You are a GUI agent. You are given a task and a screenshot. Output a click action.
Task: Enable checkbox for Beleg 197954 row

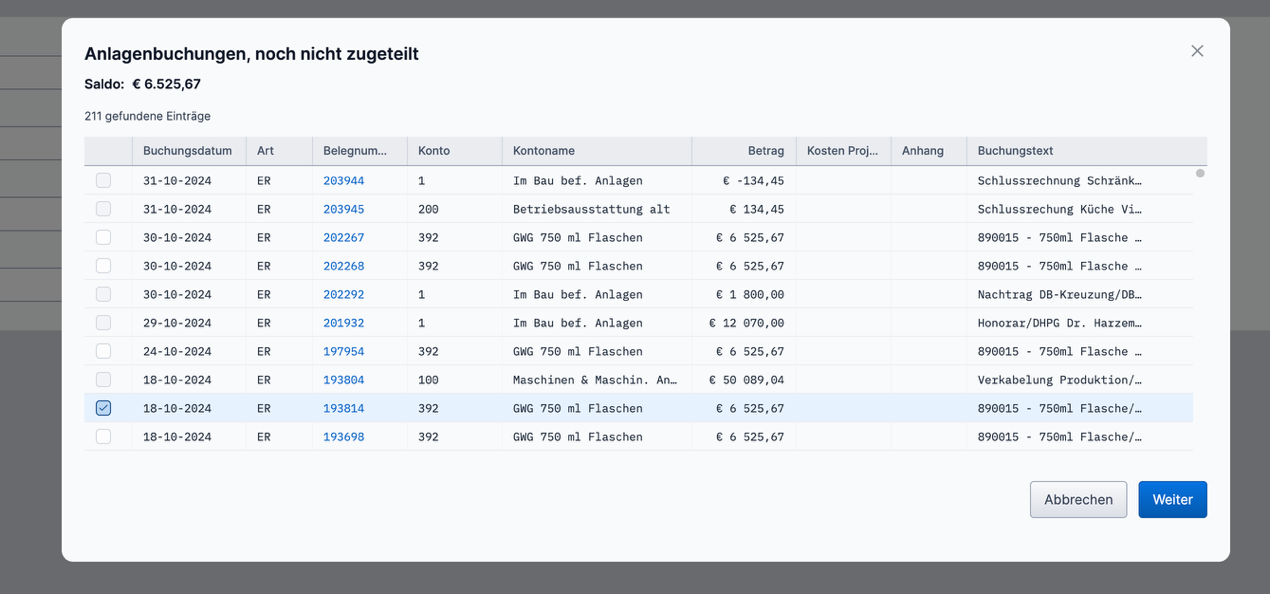[x=104, y=352]
